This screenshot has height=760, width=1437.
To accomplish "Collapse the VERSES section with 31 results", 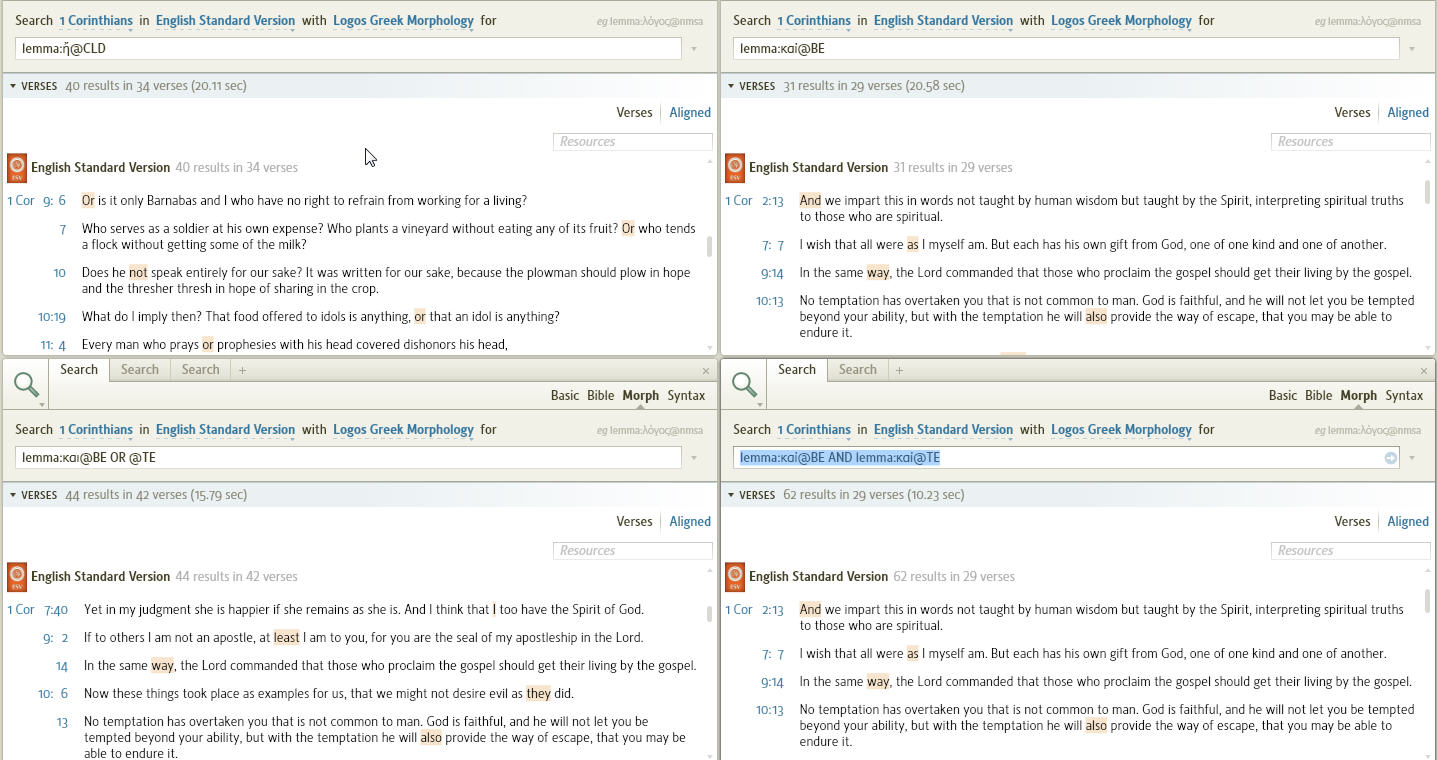I will point(731,86).
